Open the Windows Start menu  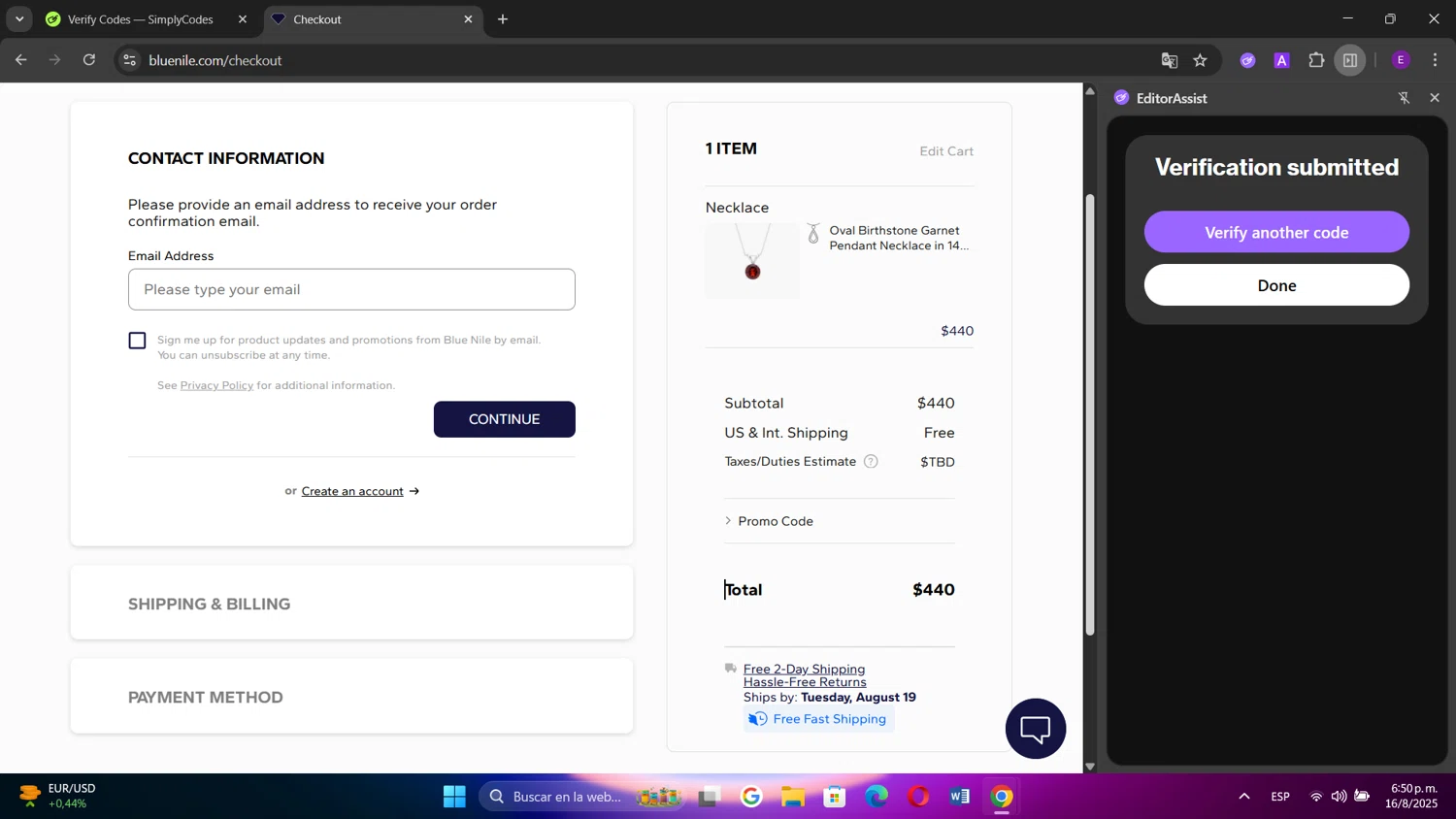454,797
